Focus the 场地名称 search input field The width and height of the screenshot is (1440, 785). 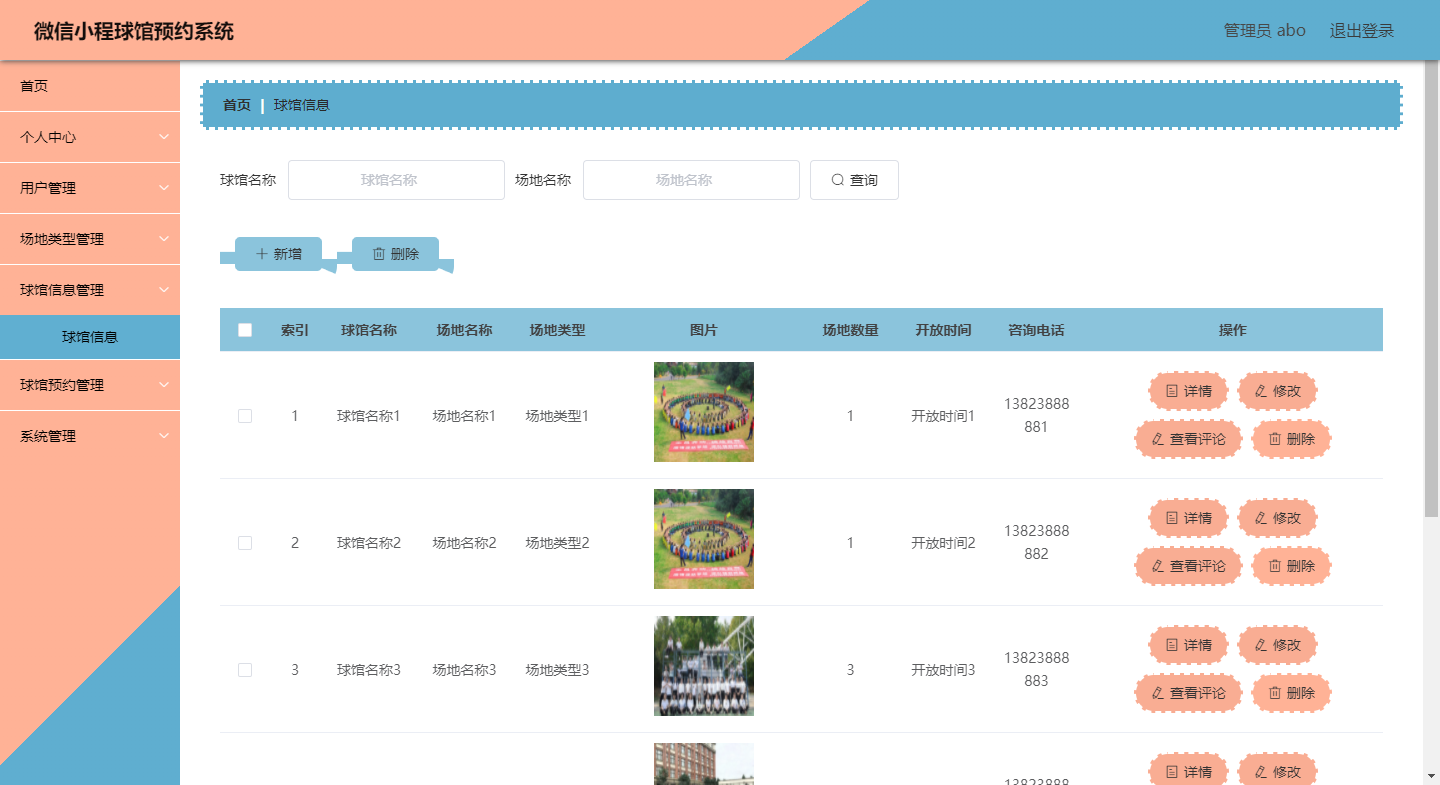691,180
